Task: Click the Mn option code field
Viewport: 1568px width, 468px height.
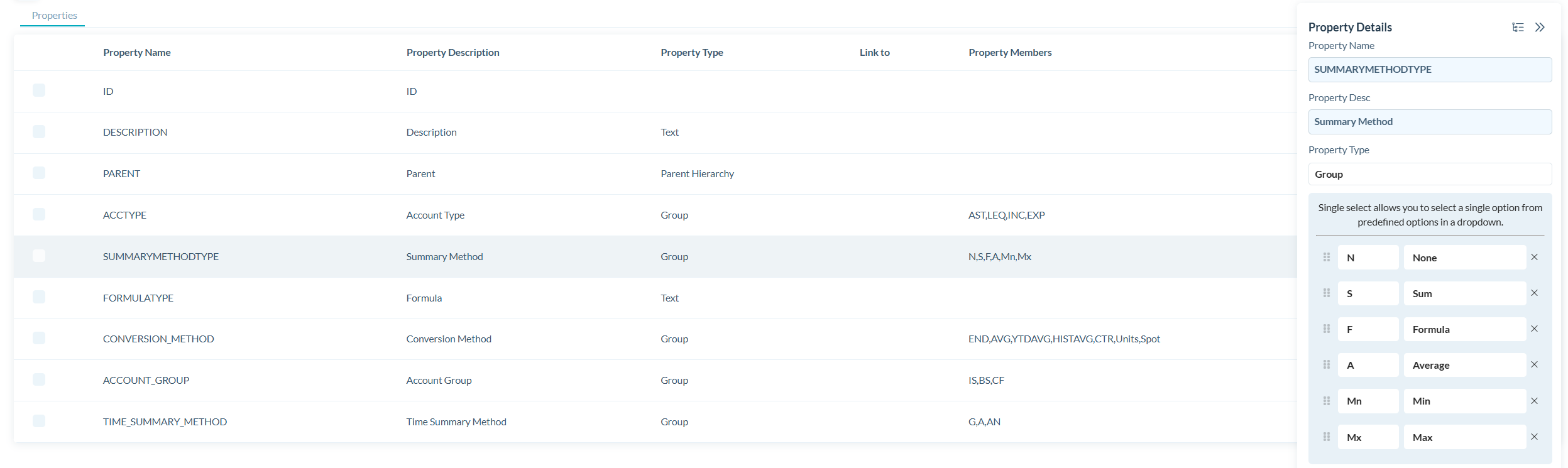Action: pos(1368,401)
